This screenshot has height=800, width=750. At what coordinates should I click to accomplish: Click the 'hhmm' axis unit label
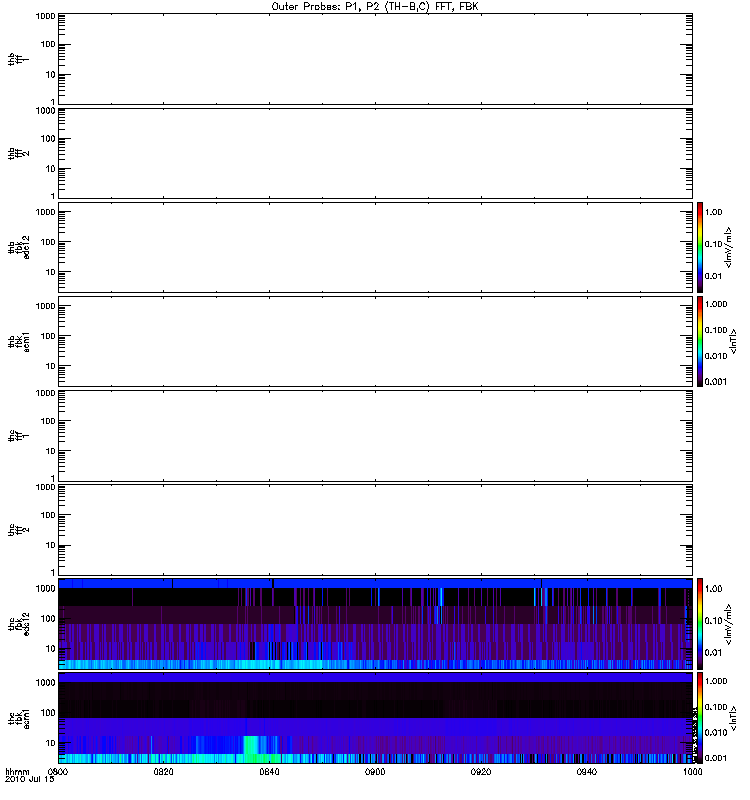(17, 772)
